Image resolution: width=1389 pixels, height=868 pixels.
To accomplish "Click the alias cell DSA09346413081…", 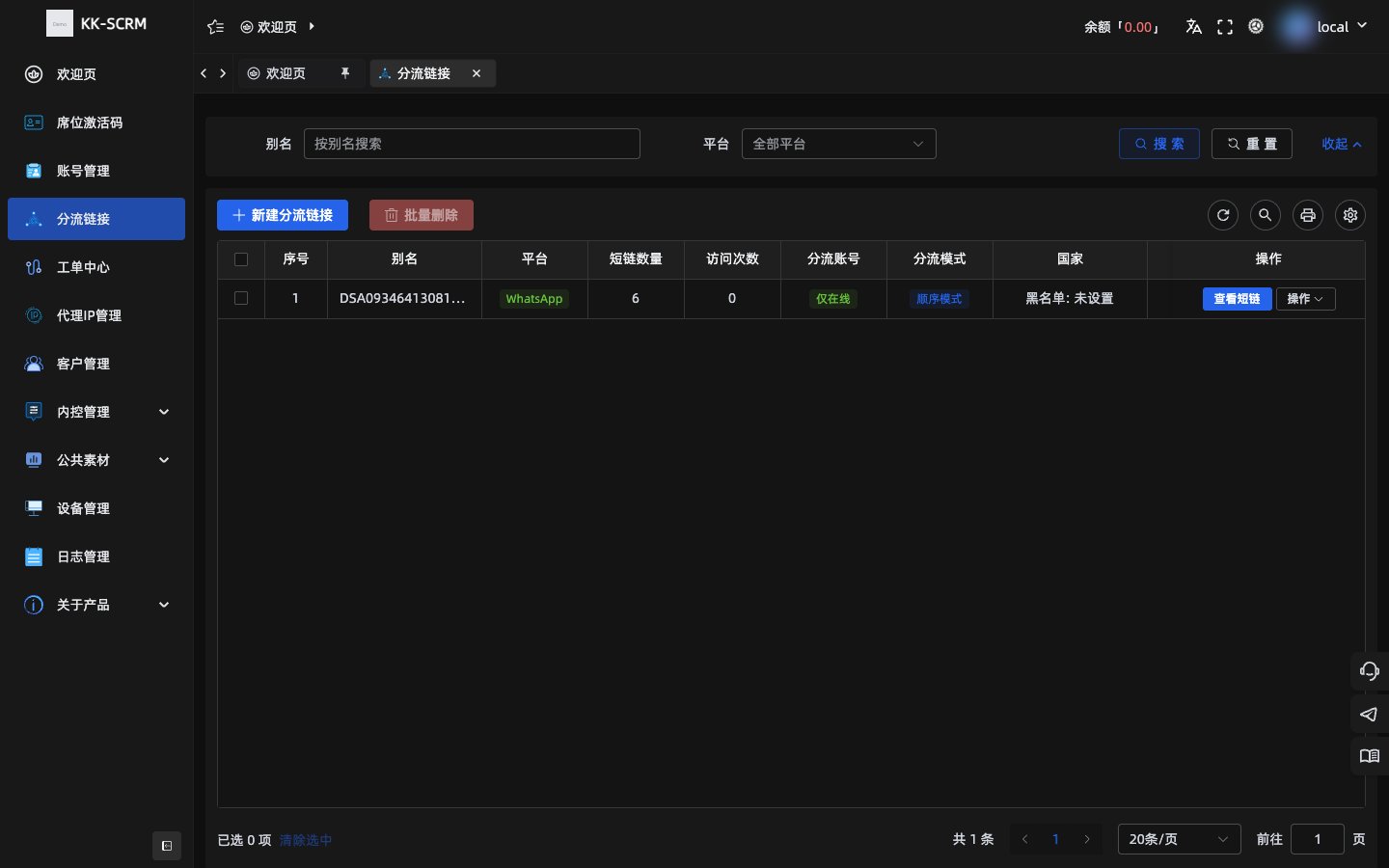I will (403, 298).
